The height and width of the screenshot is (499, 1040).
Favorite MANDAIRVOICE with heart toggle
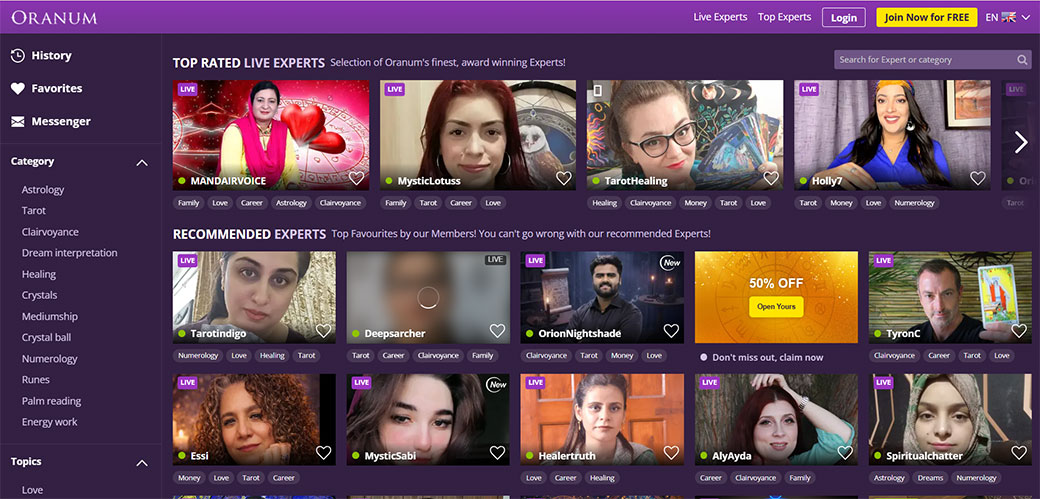356,179
